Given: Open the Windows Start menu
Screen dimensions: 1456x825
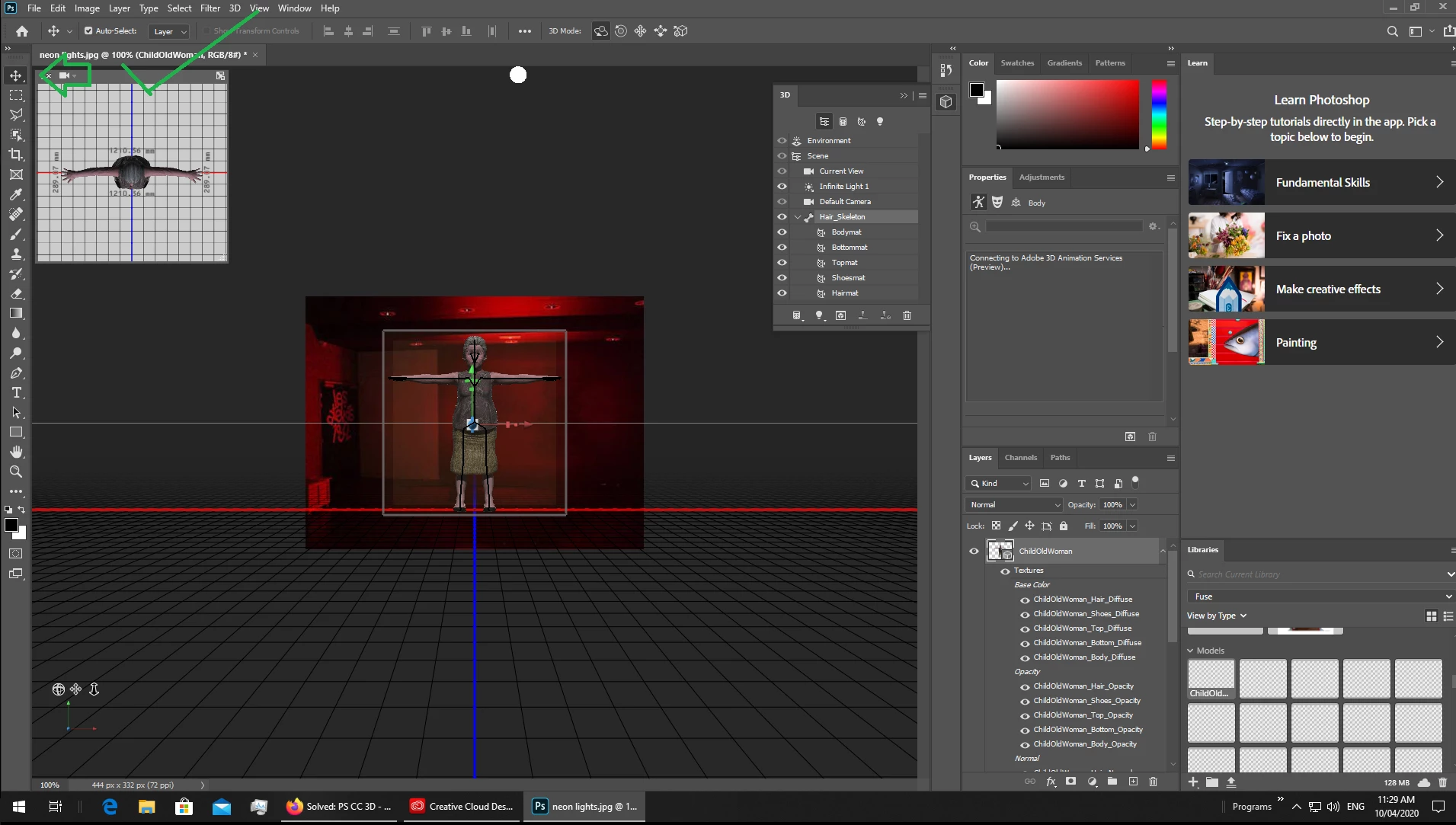Looking at the screenshot, I should 19,807.
